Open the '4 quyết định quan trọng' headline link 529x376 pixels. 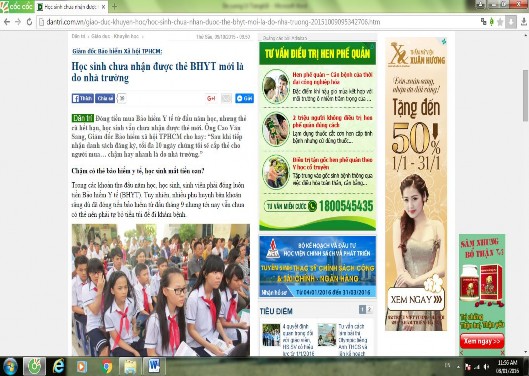(299, 340)
